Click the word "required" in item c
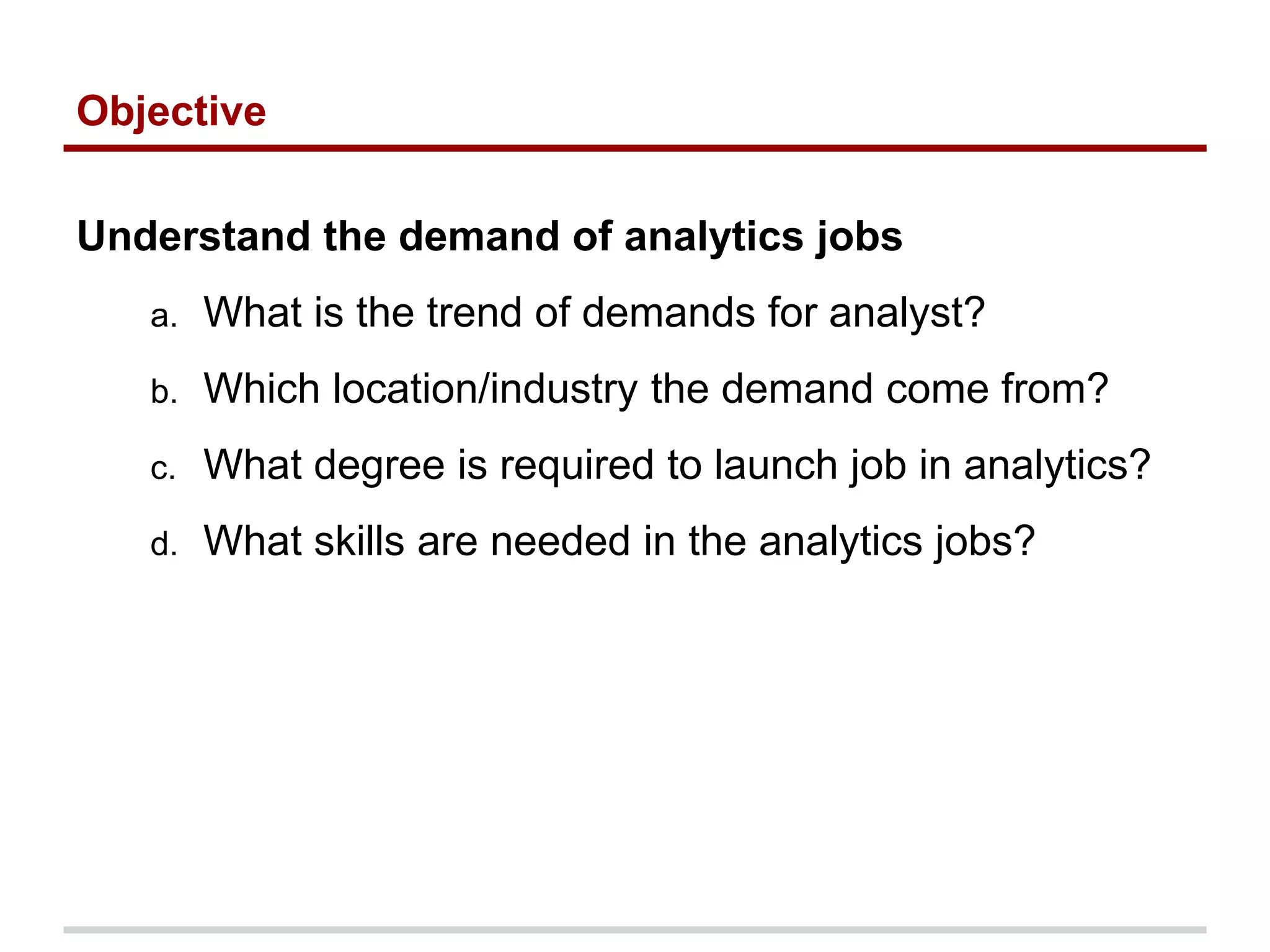This screenshot has height=952, width=1270. 577,465
